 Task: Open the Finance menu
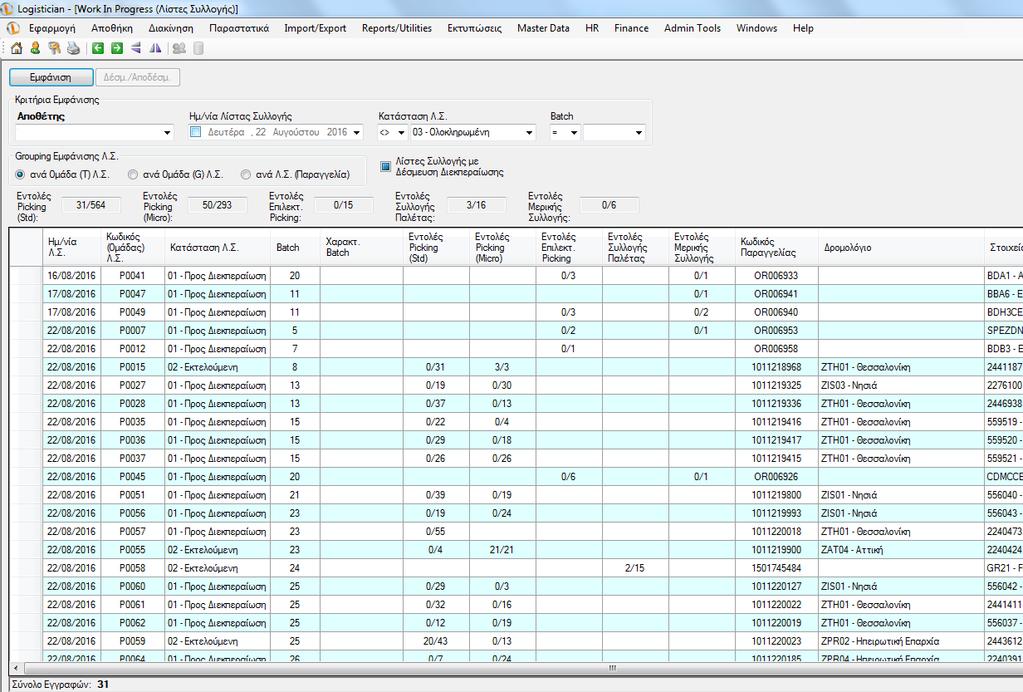631,29
